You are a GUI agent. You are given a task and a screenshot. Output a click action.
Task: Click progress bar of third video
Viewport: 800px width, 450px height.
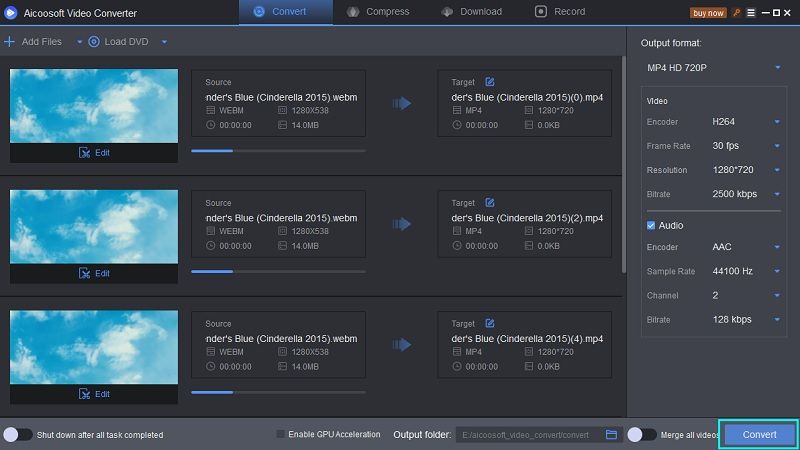click(278, 392)
